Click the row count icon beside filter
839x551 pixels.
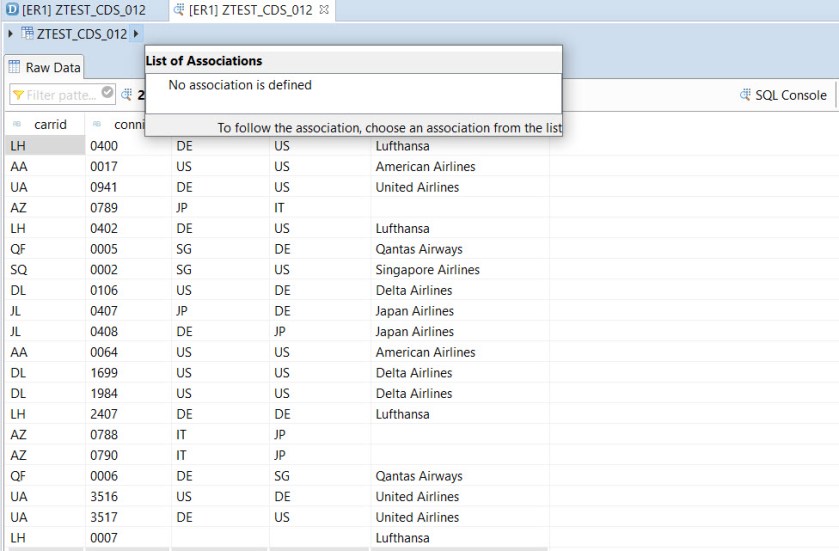tap(127, 95)
